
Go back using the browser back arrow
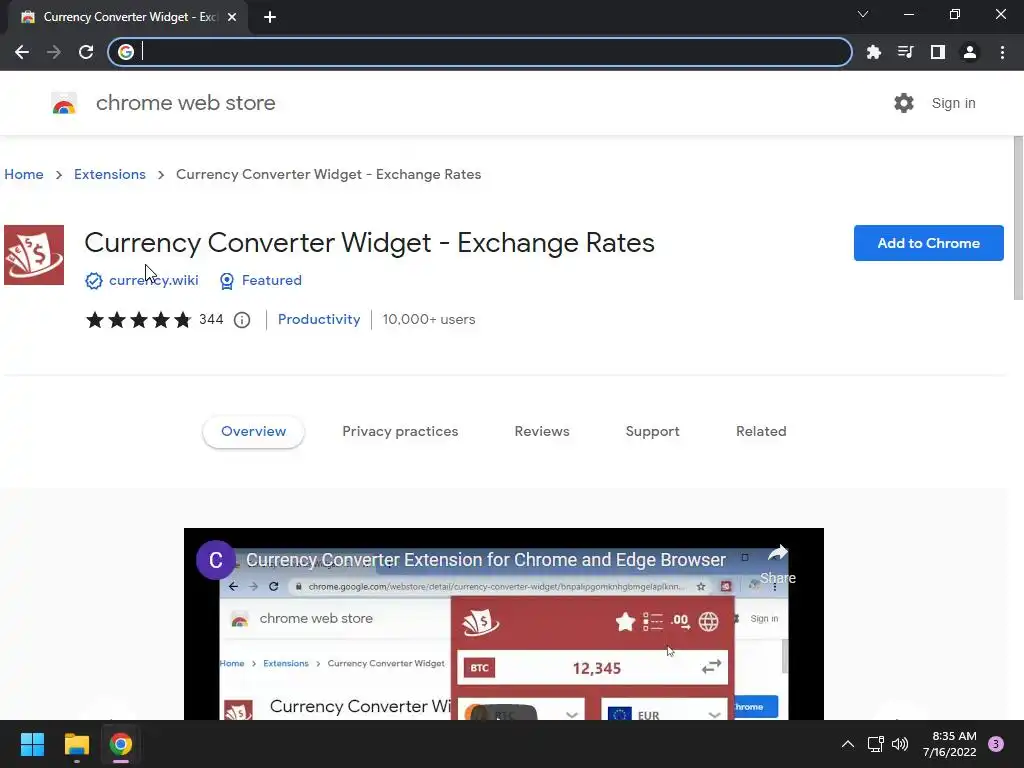click(22, 52)
